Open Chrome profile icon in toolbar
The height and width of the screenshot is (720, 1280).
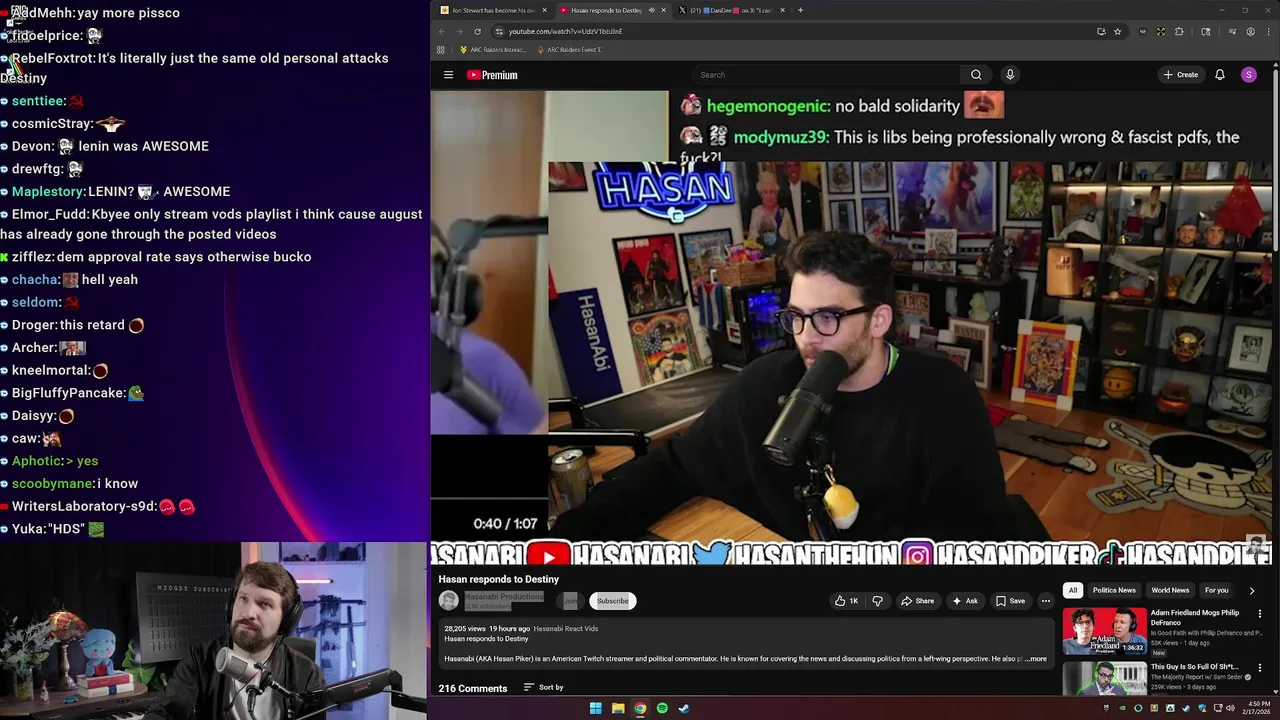tap(1250, 31)
